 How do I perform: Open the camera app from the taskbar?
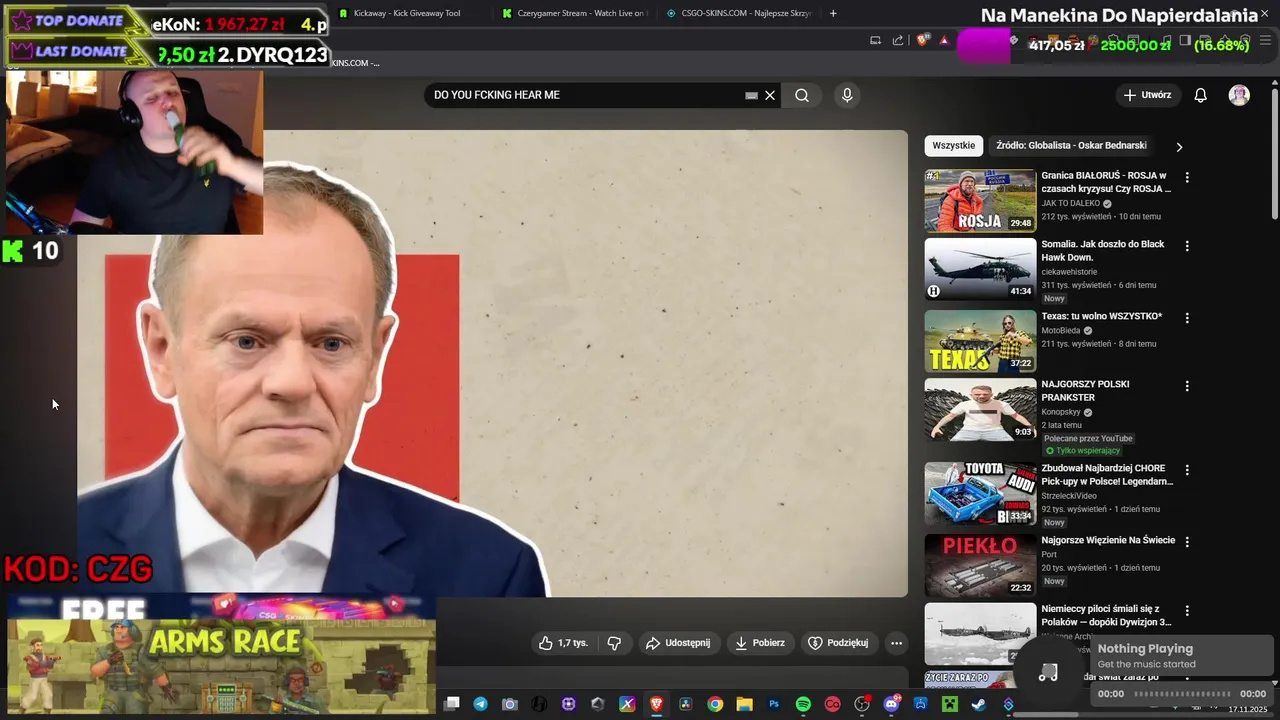point(510,704)
